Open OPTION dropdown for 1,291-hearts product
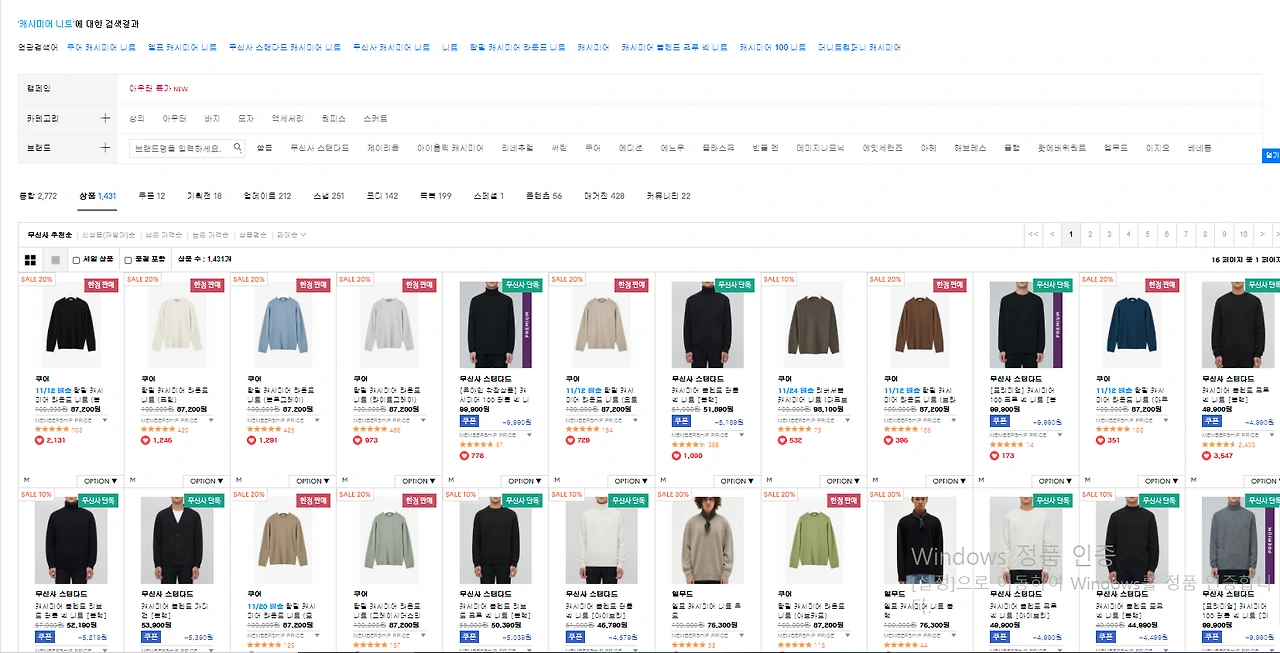This screenshot has width=1280, height=653. coord(313,481)
